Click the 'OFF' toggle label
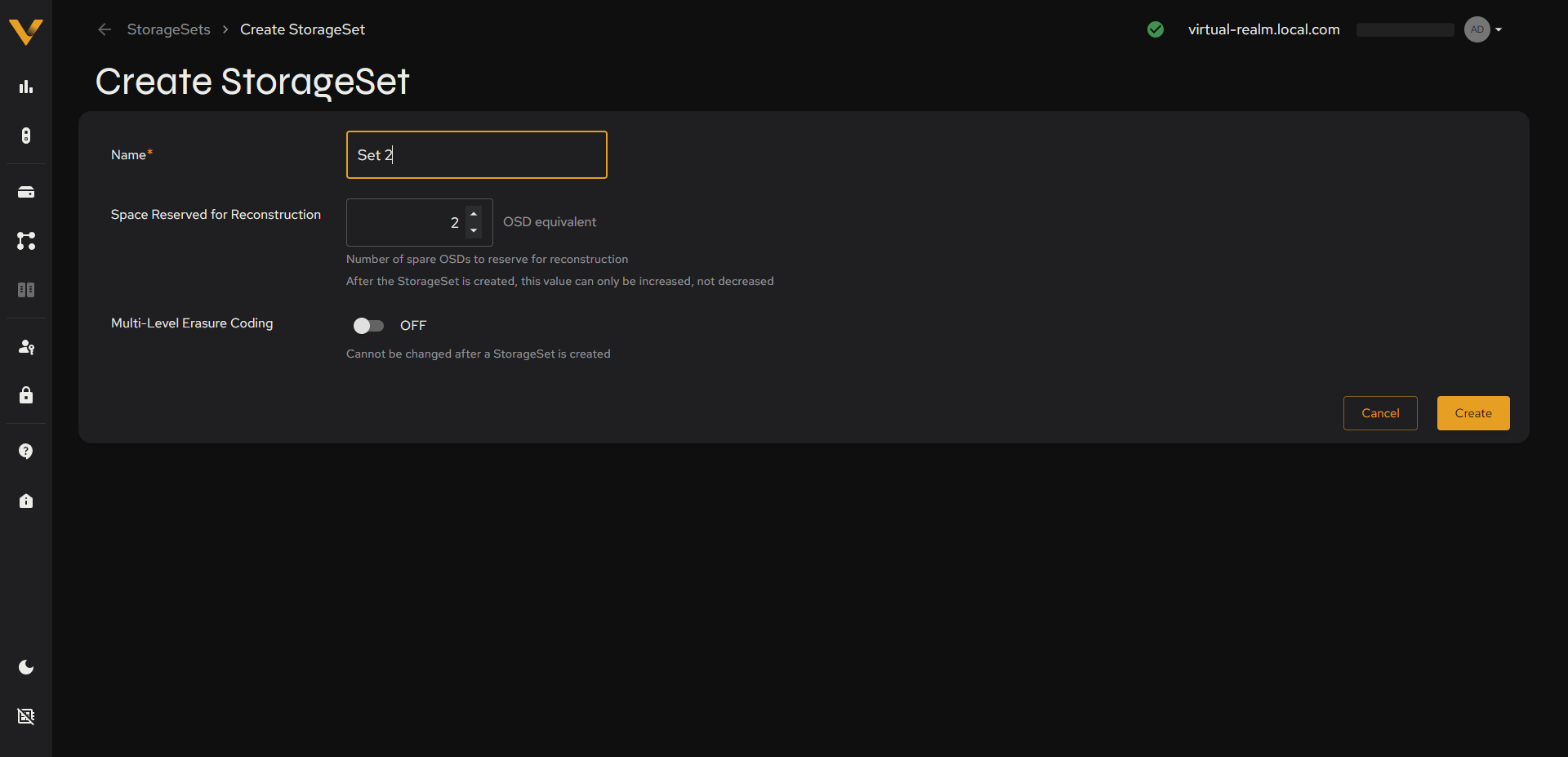The image size is (1568, 757). pyautogui.click(x=413, y=326)
